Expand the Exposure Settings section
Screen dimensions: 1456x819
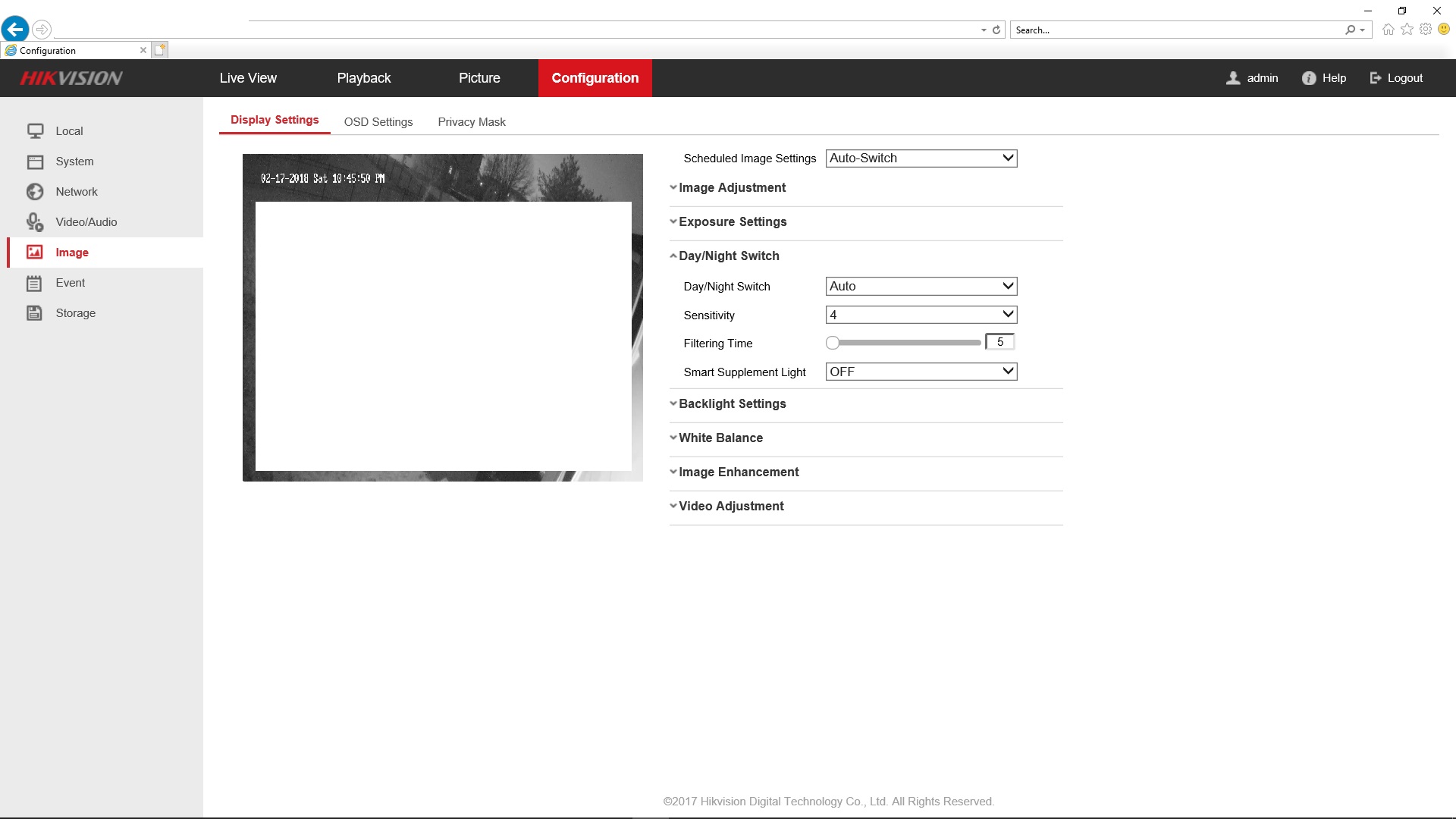(732, 222)
